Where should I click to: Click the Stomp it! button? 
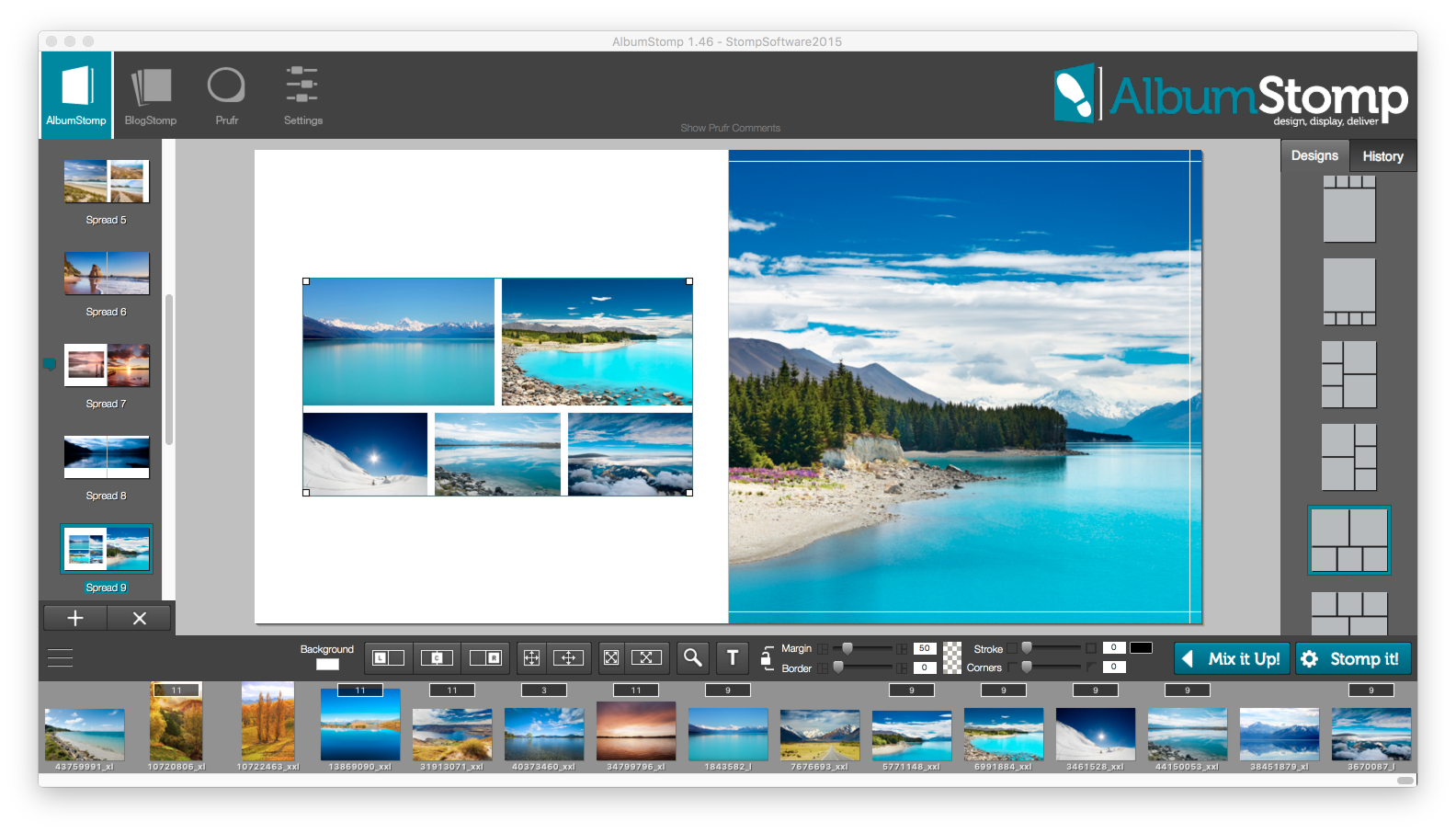click(x=1353, y=658)
